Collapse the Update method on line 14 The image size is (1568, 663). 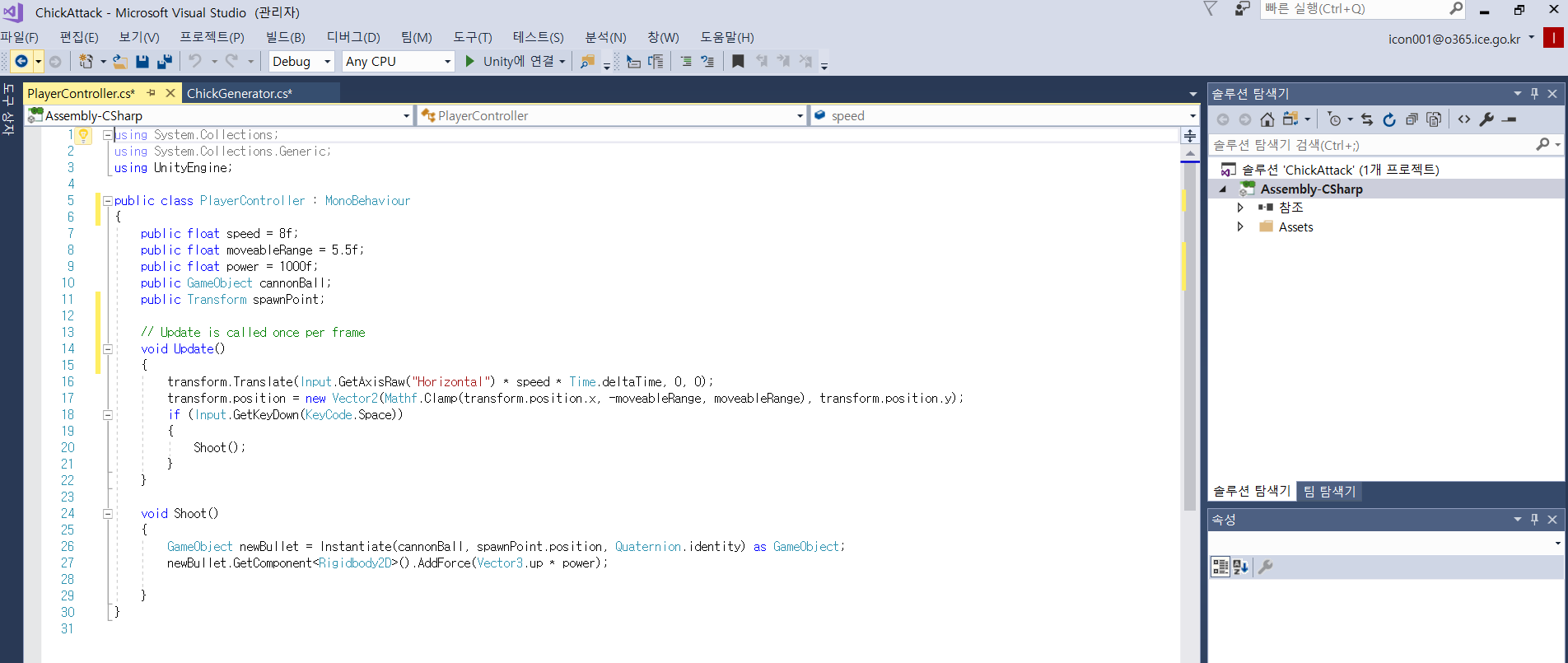108,349
